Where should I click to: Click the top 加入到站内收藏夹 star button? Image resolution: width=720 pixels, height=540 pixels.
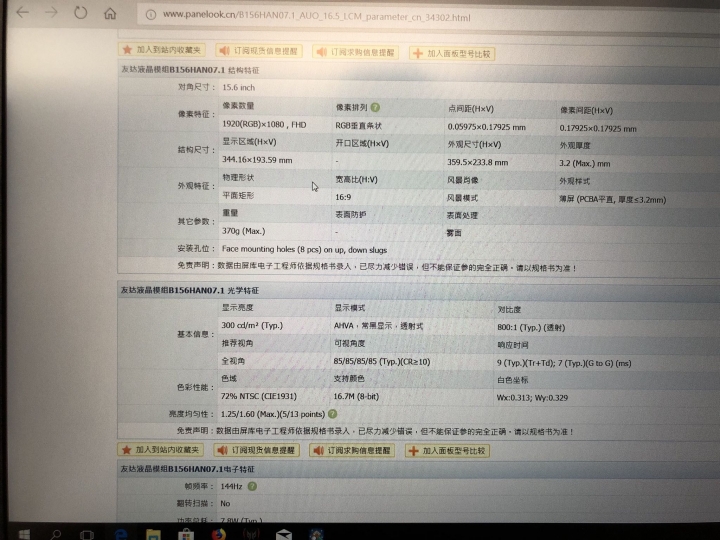tap(162, 50)
